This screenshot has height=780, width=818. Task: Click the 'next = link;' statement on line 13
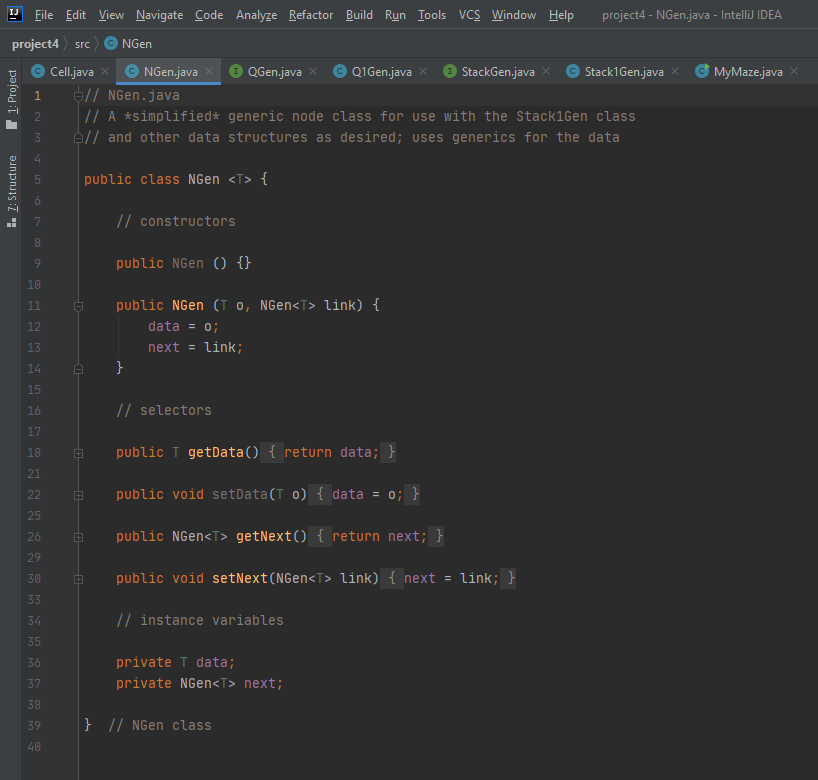coord(195,347)
